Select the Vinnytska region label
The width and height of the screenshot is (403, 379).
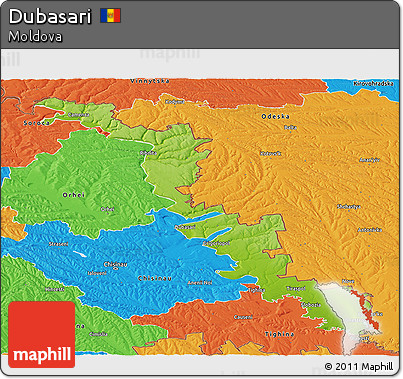pyautogui.click(x=150, y=81)
